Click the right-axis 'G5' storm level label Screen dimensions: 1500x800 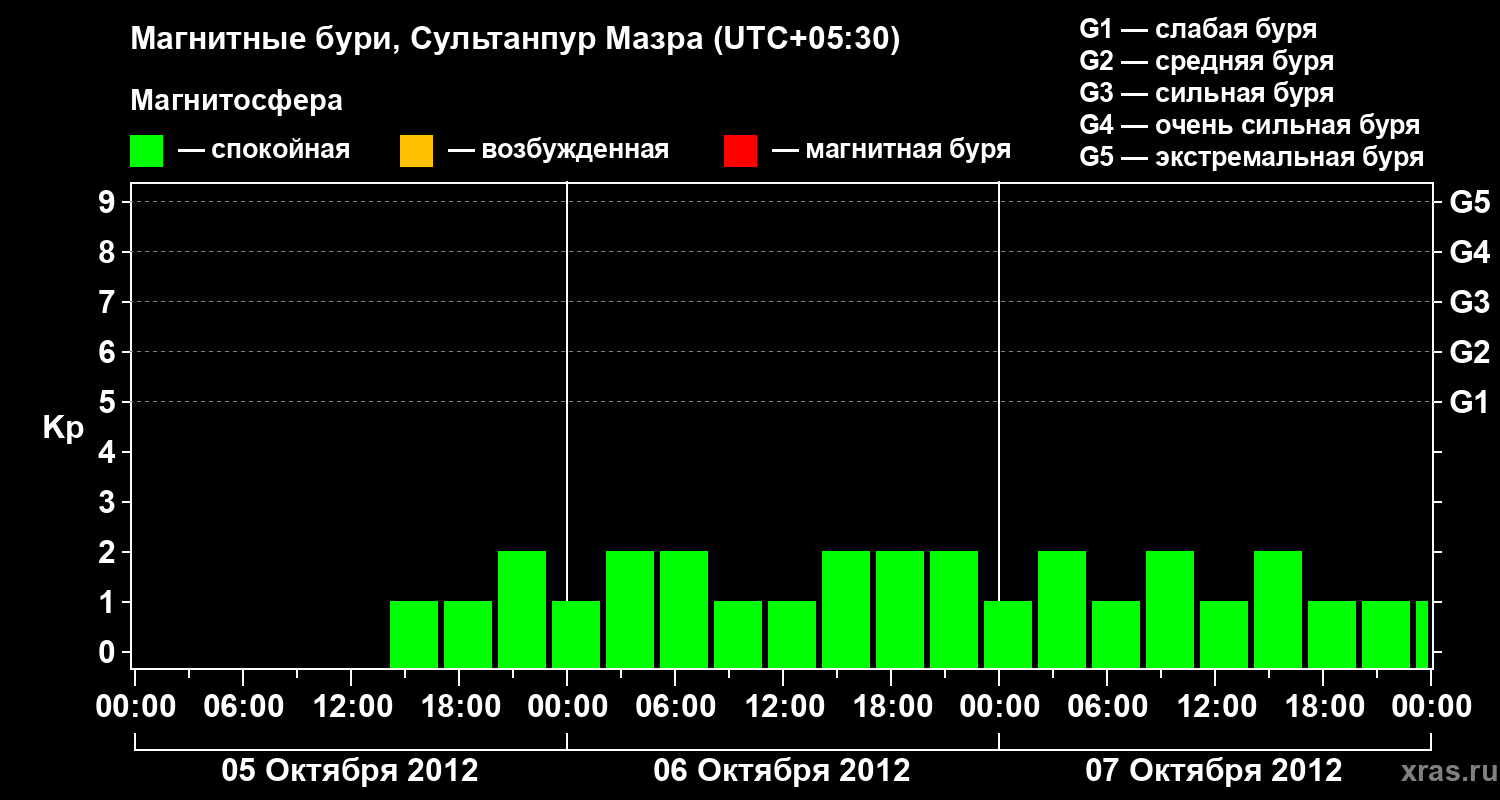coord(1470,202)
